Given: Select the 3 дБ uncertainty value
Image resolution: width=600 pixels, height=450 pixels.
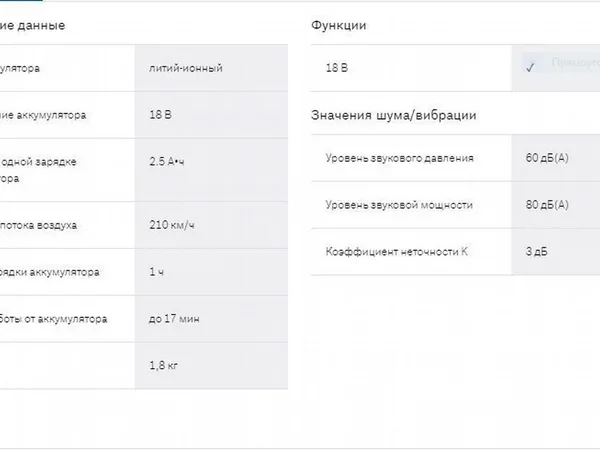Looking at the screenshot, I should pos(536,252).
